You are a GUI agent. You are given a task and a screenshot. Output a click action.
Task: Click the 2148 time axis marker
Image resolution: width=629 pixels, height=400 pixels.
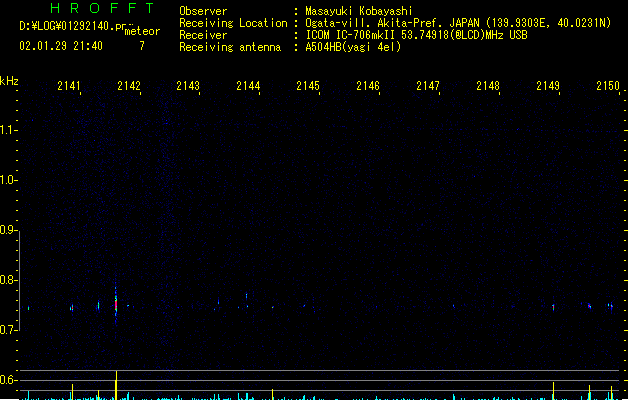coord(488,86)
